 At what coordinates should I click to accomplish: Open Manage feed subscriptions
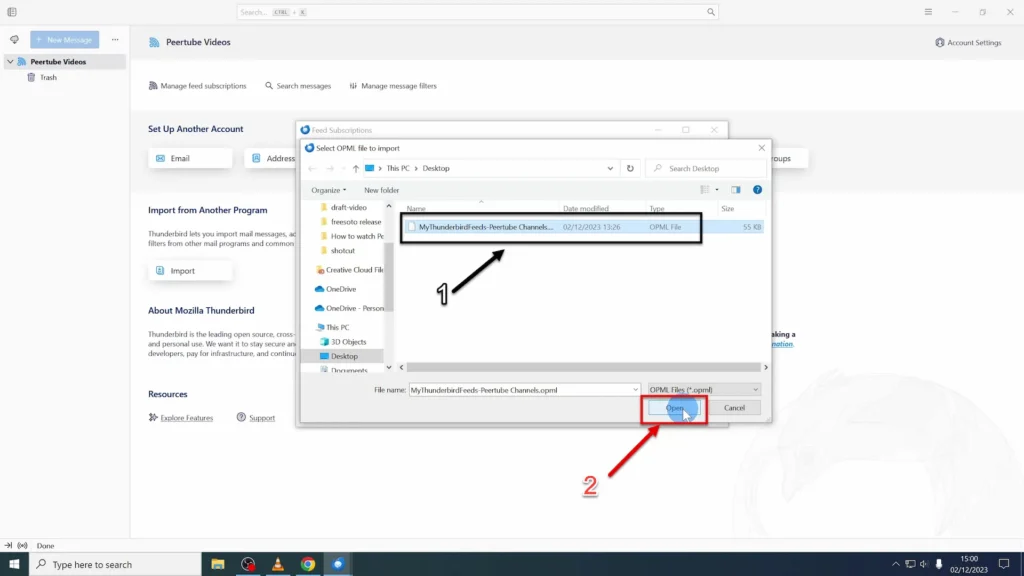[197, 86]
